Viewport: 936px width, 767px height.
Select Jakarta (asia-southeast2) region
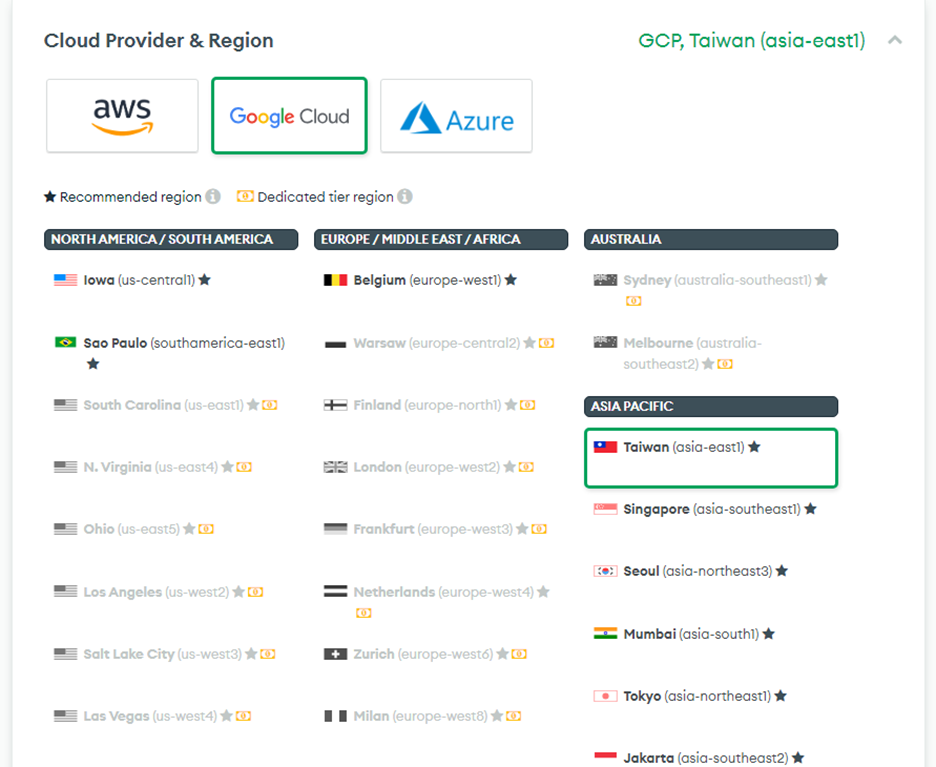(x=705, y=758)
